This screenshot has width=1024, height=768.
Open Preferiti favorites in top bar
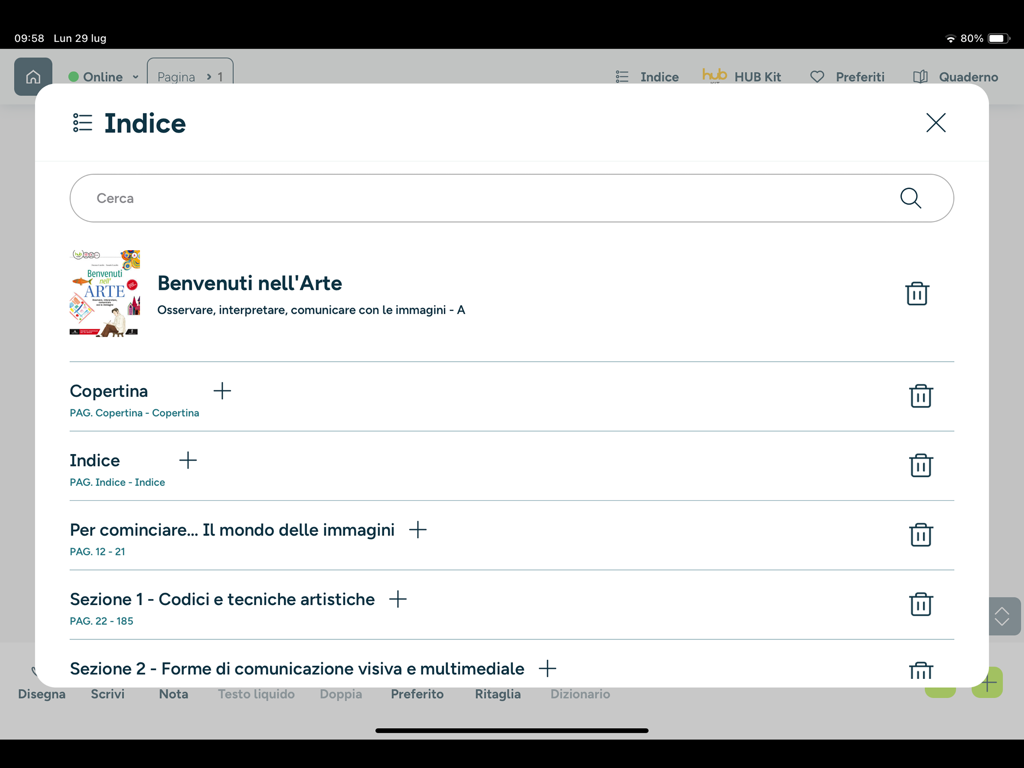(x=847, y=77)
